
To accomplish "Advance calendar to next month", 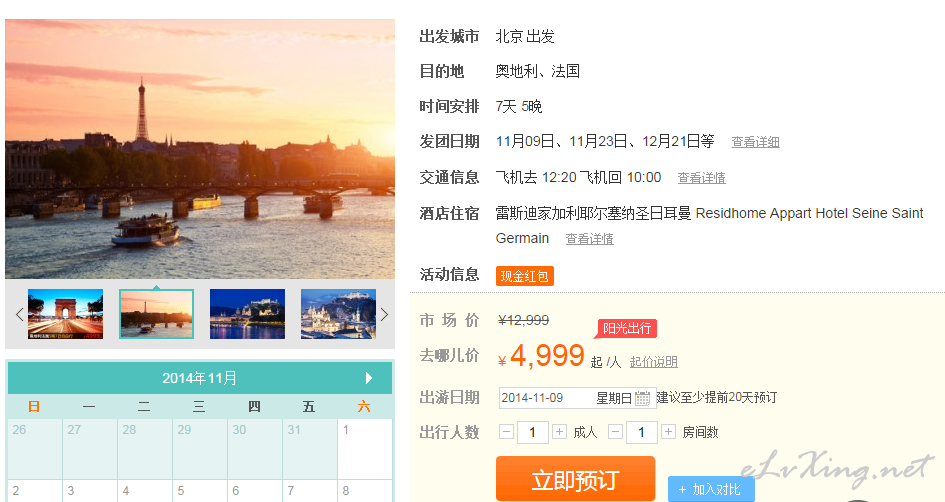I will point(369,378).
